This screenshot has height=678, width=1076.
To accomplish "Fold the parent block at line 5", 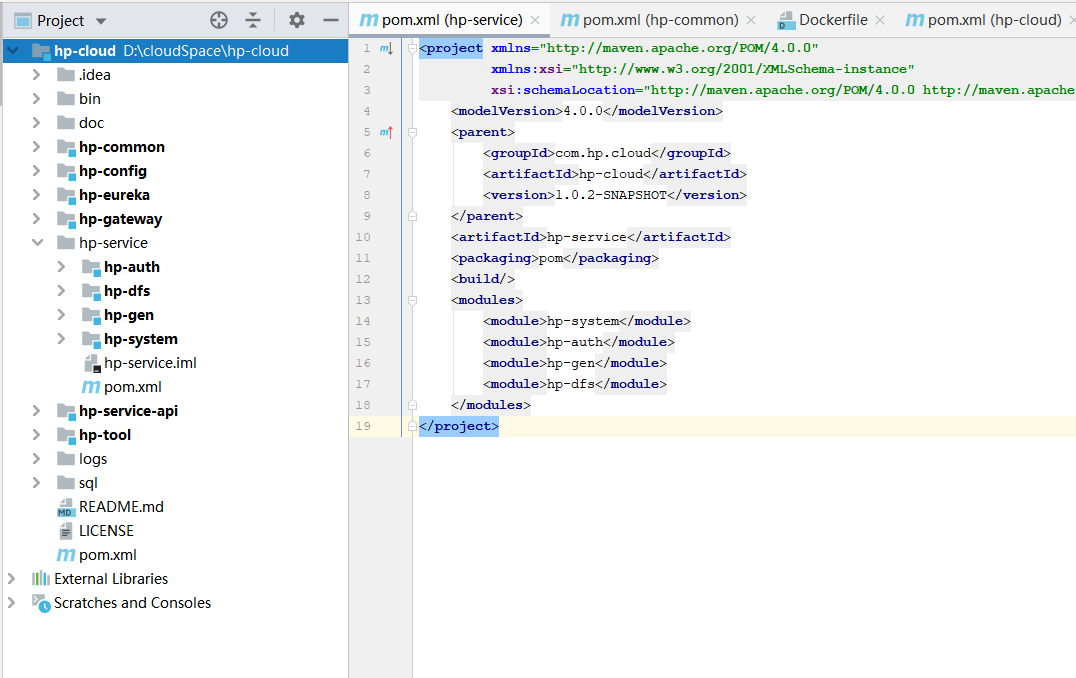I will [x=412, y=132].
